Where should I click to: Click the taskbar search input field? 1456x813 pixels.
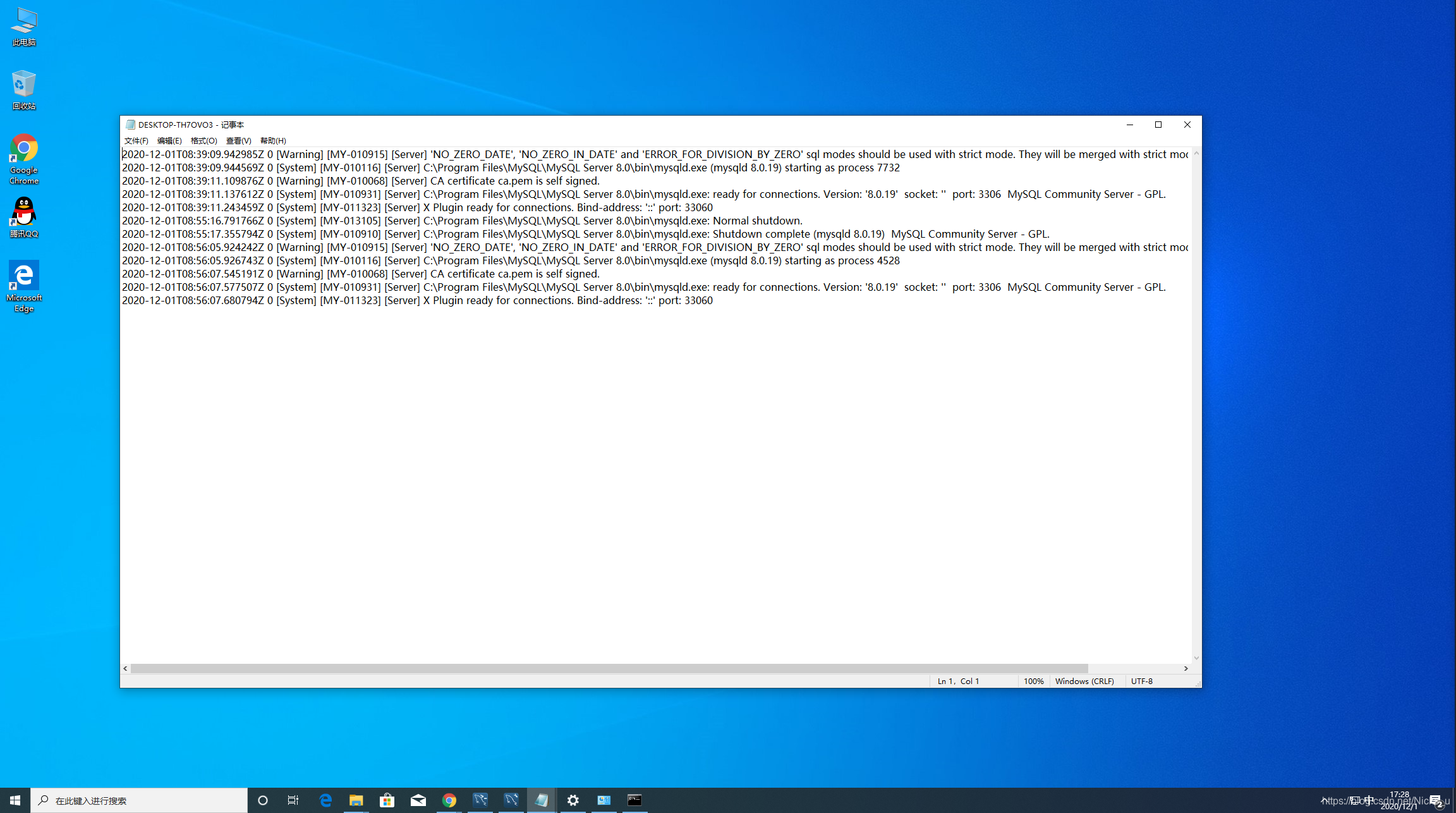click(x=139, y=800)
